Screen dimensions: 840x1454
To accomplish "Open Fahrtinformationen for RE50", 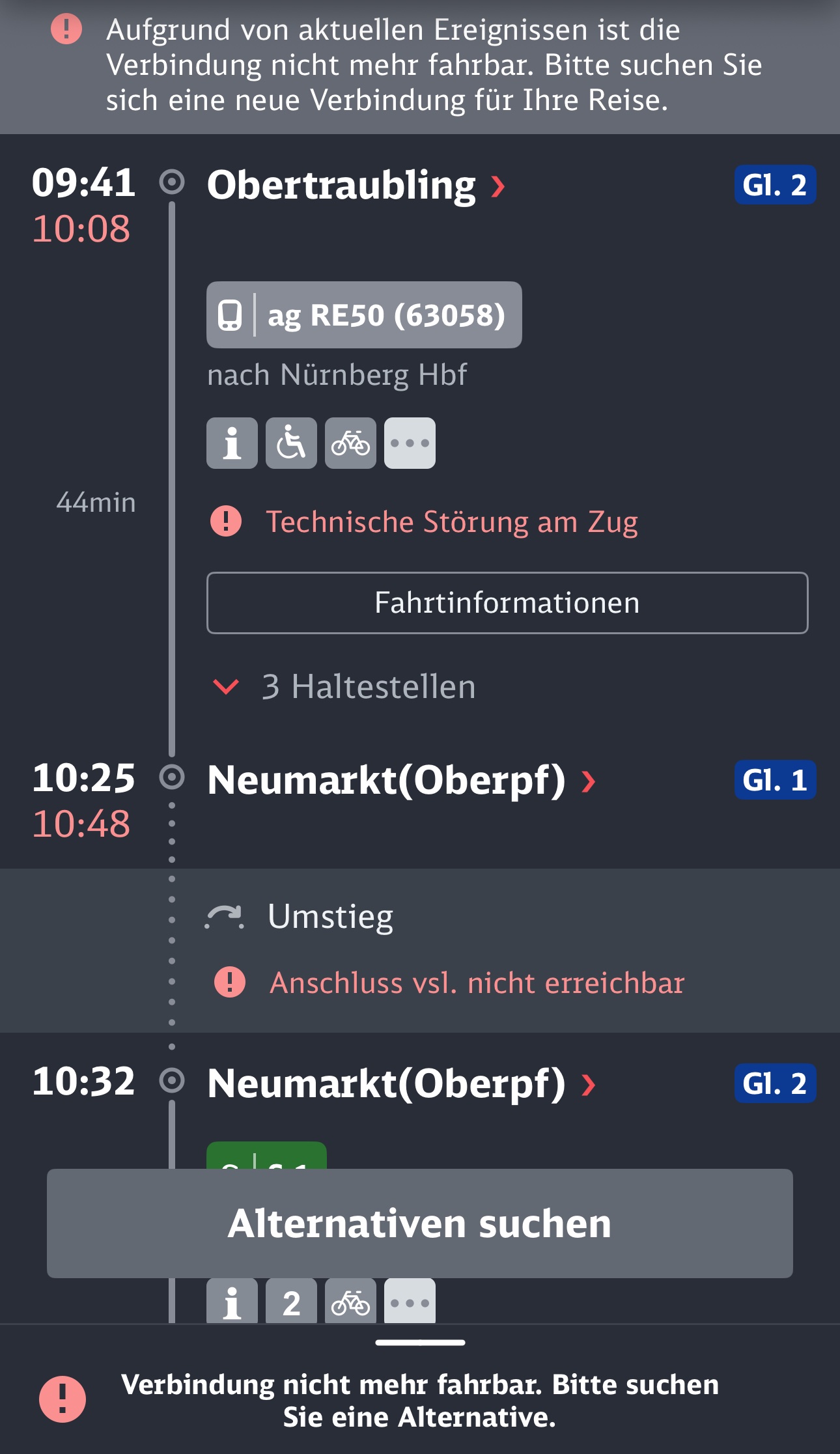I will click(x=507, y=603).
